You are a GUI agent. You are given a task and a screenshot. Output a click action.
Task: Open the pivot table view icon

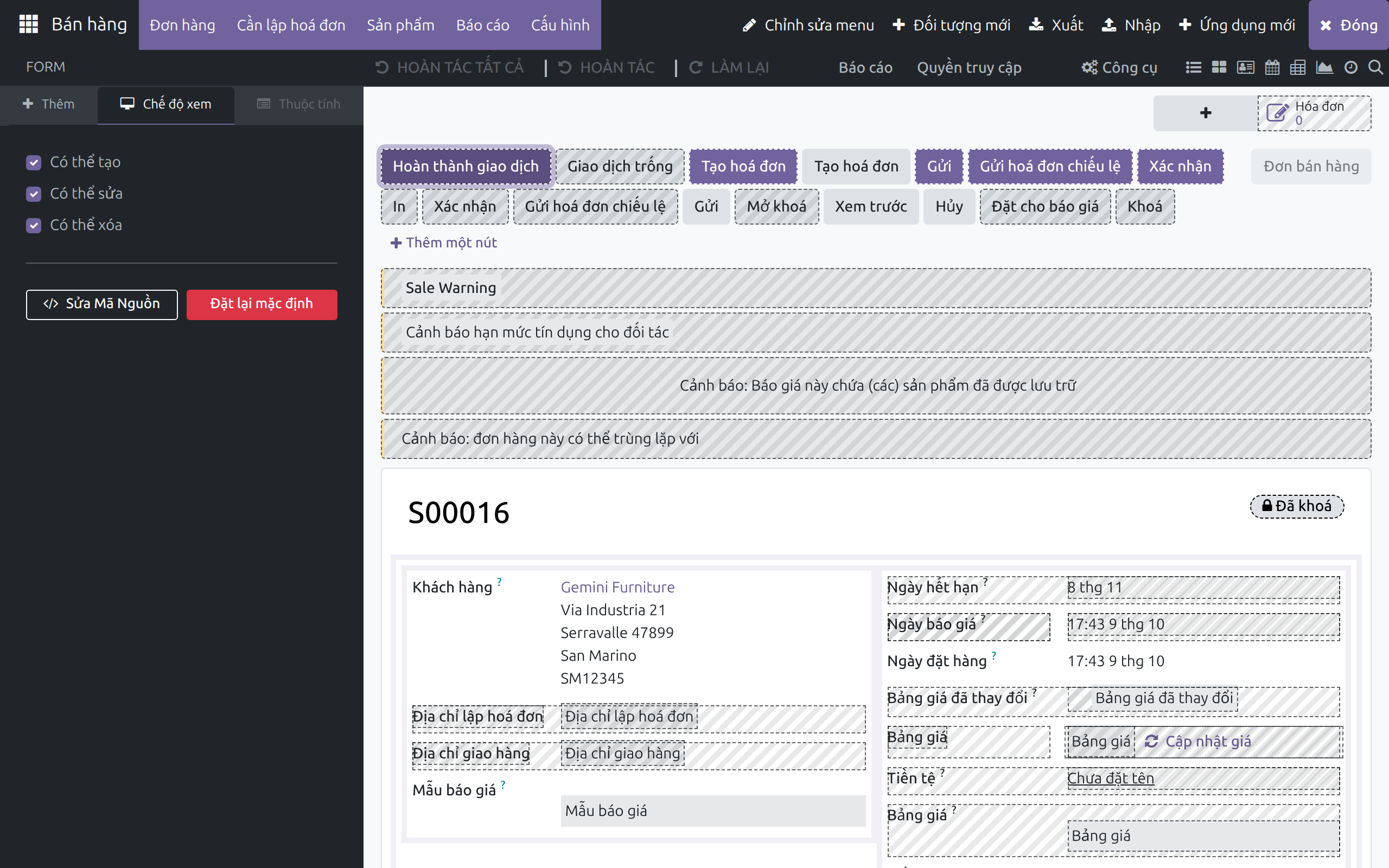pyautogui.click(x=1298, y=68)
